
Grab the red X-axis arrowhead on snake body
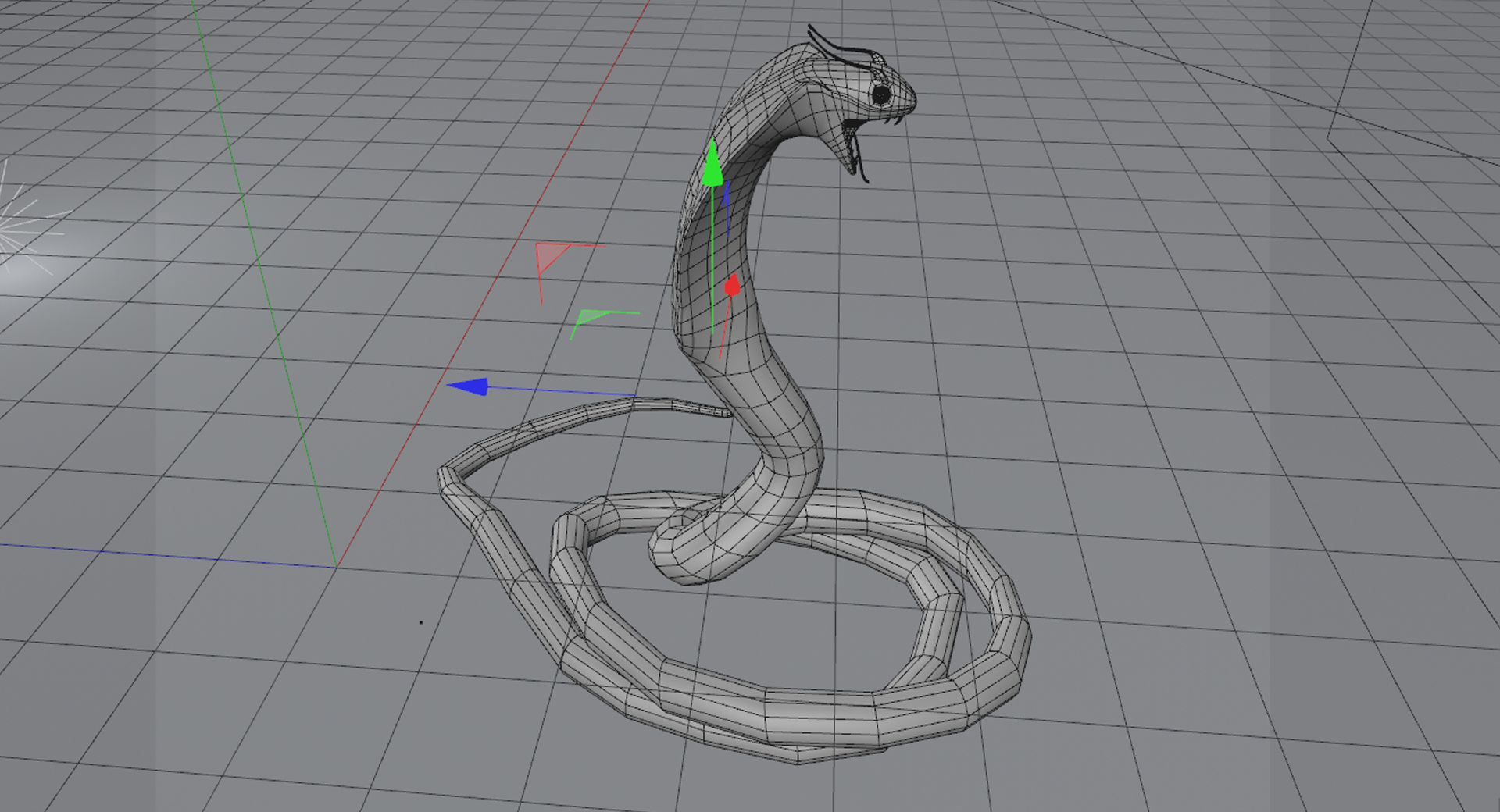click(x=731, y=286)
